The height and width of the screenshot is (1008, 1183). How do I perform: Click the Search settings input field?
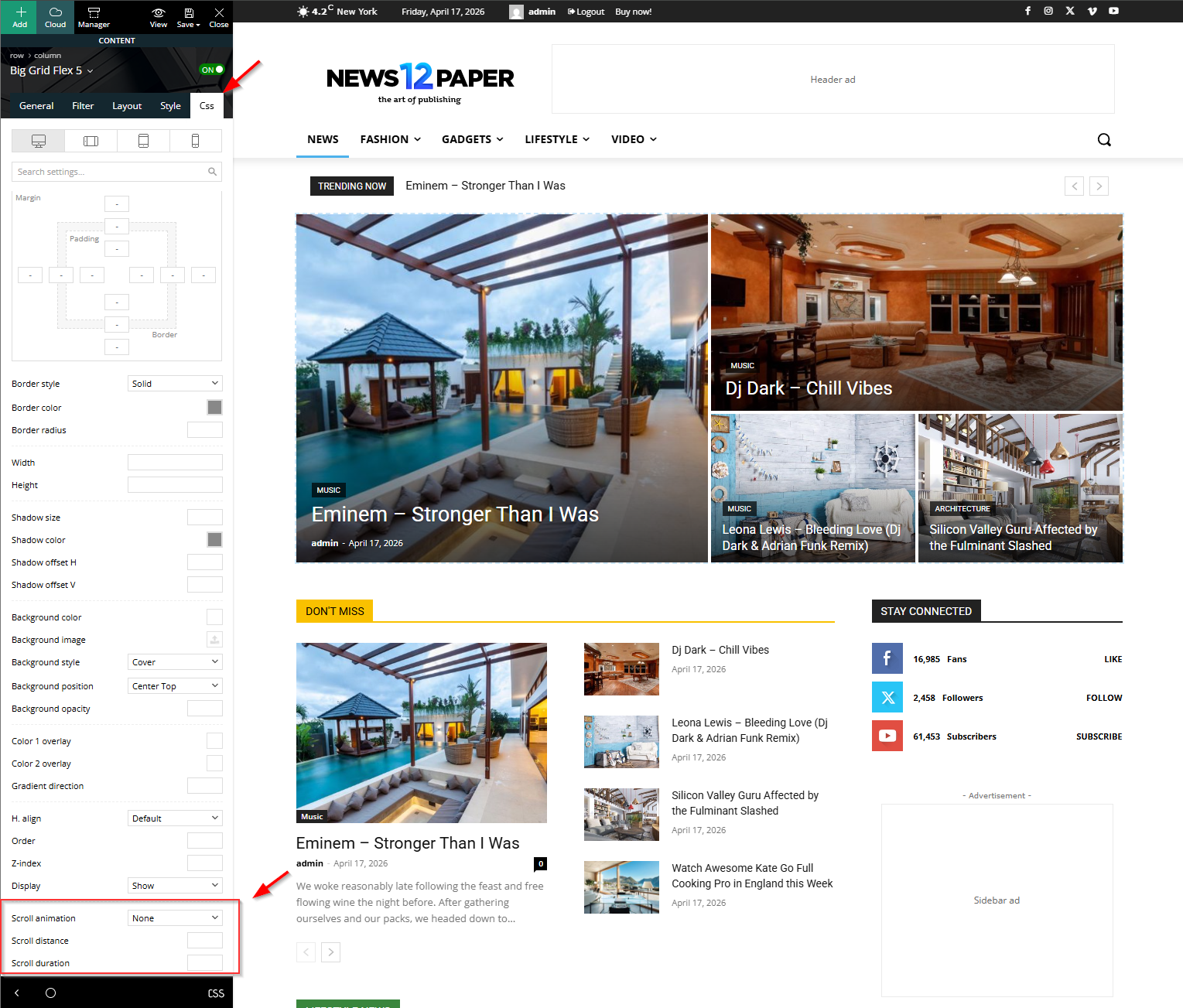point(111,172)
